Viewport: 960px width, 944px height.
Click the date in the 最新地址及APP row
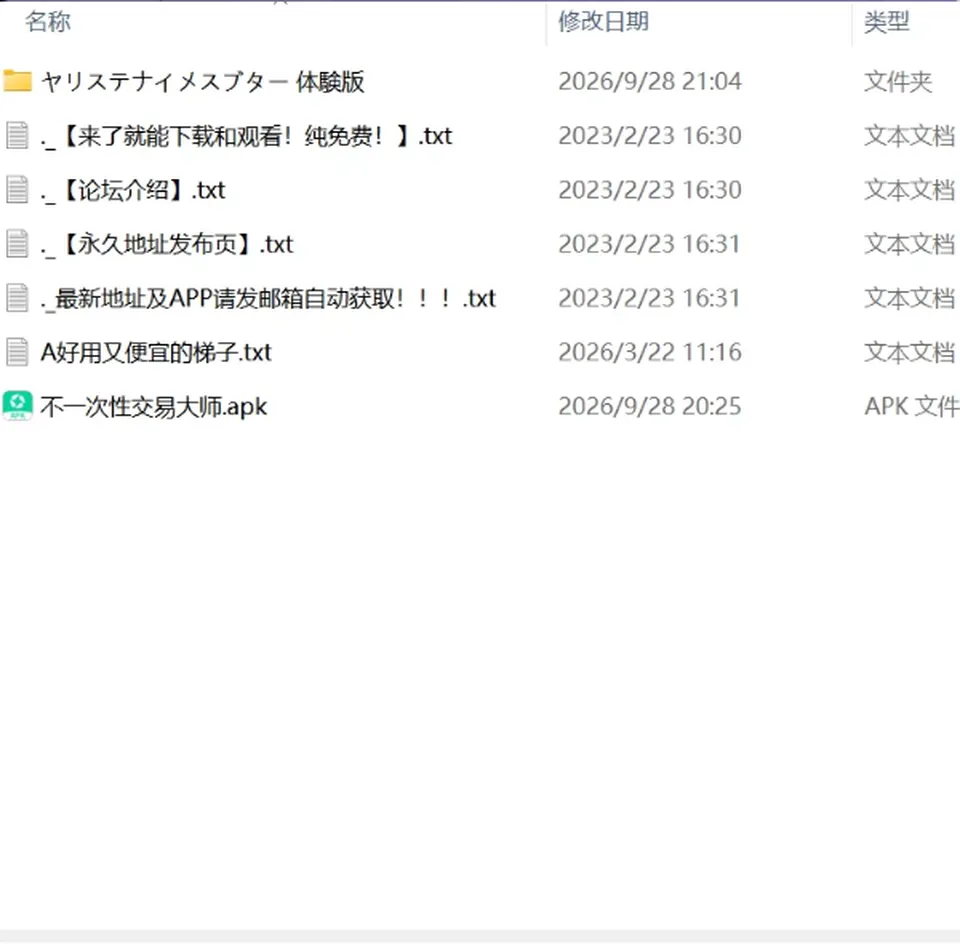point(649,298)
